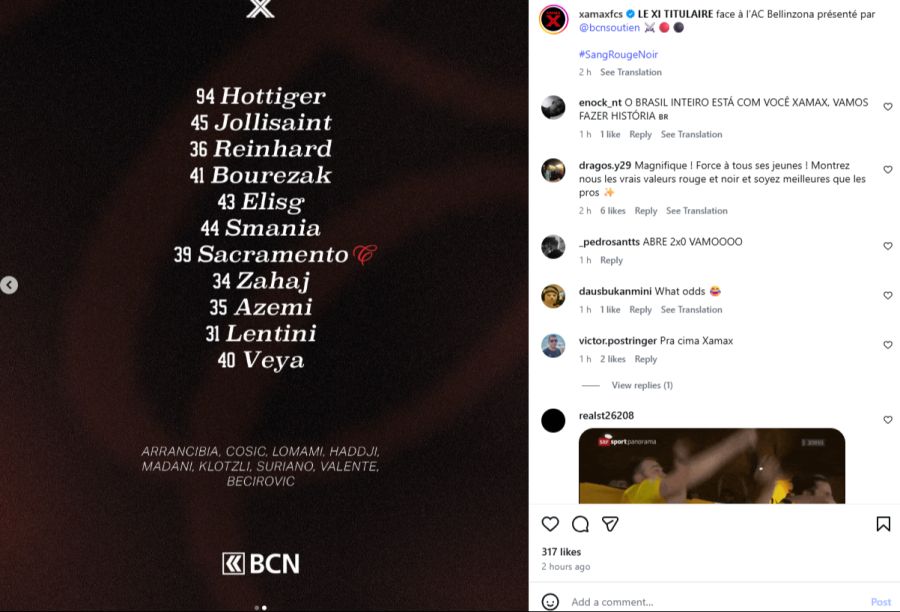Screen dimensions: 900x612
Task: Click the Add a comment field
Action: point(700,602)
